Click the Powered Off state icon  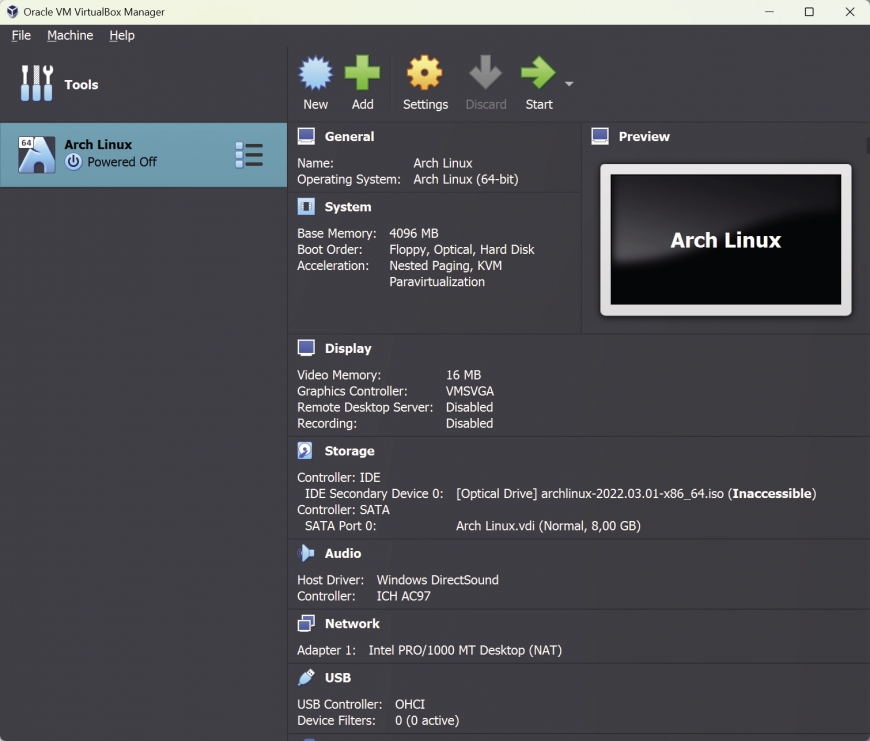[73, 161]
